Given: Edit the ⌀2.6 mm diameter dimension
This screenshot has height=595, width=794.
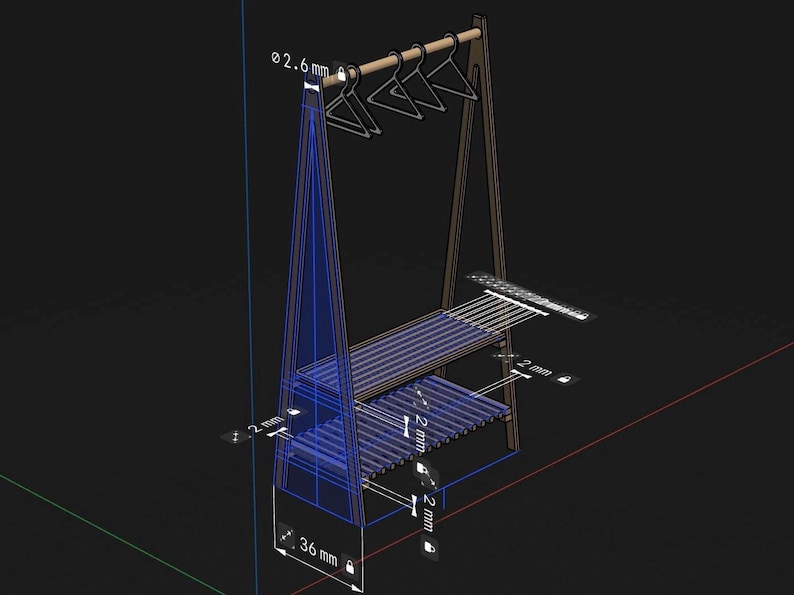Looking at the screenshot, I should click(x=300, y=64).
